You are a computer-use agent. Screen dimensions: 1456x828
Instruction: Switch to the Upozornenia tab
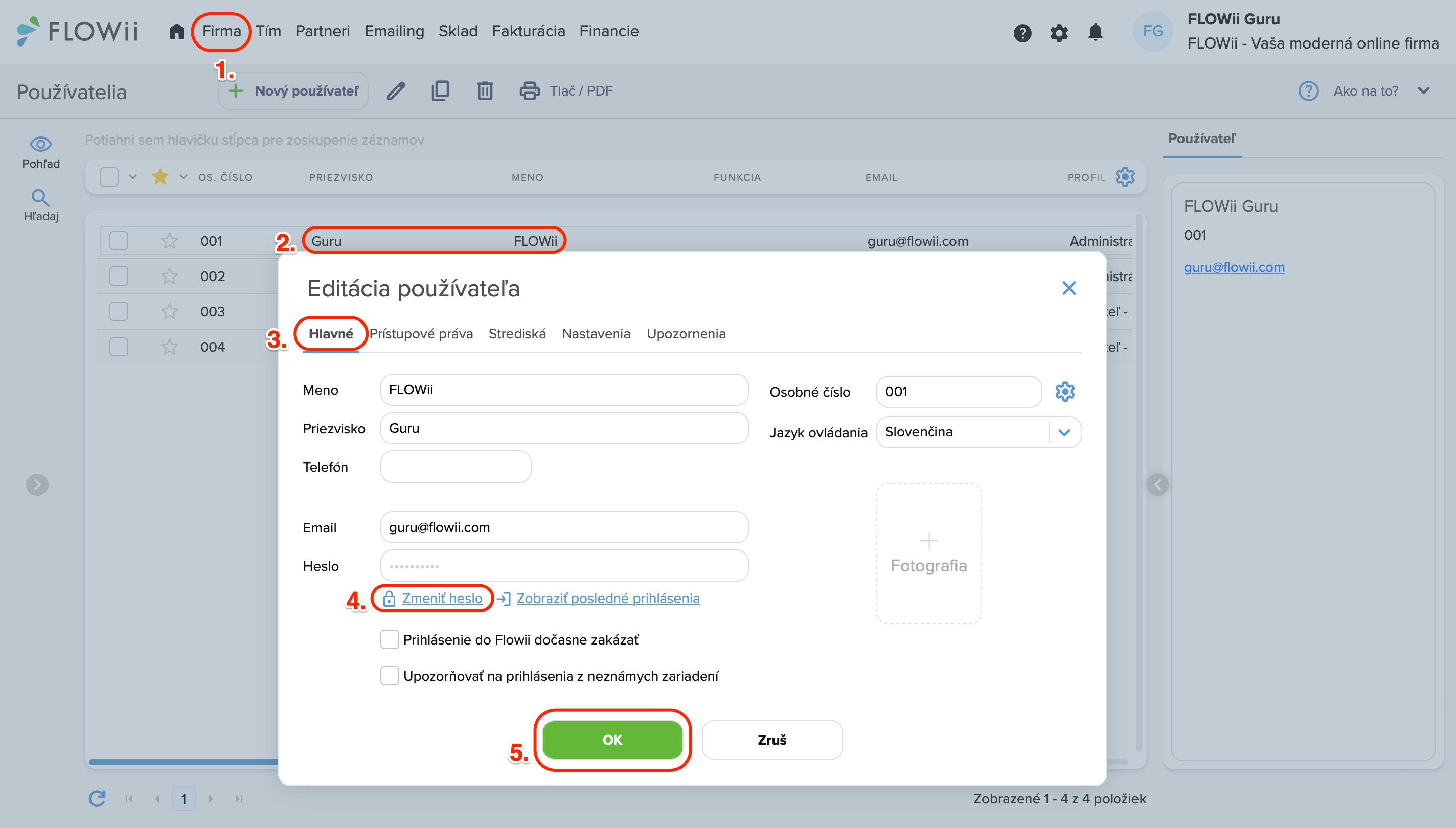686,333
